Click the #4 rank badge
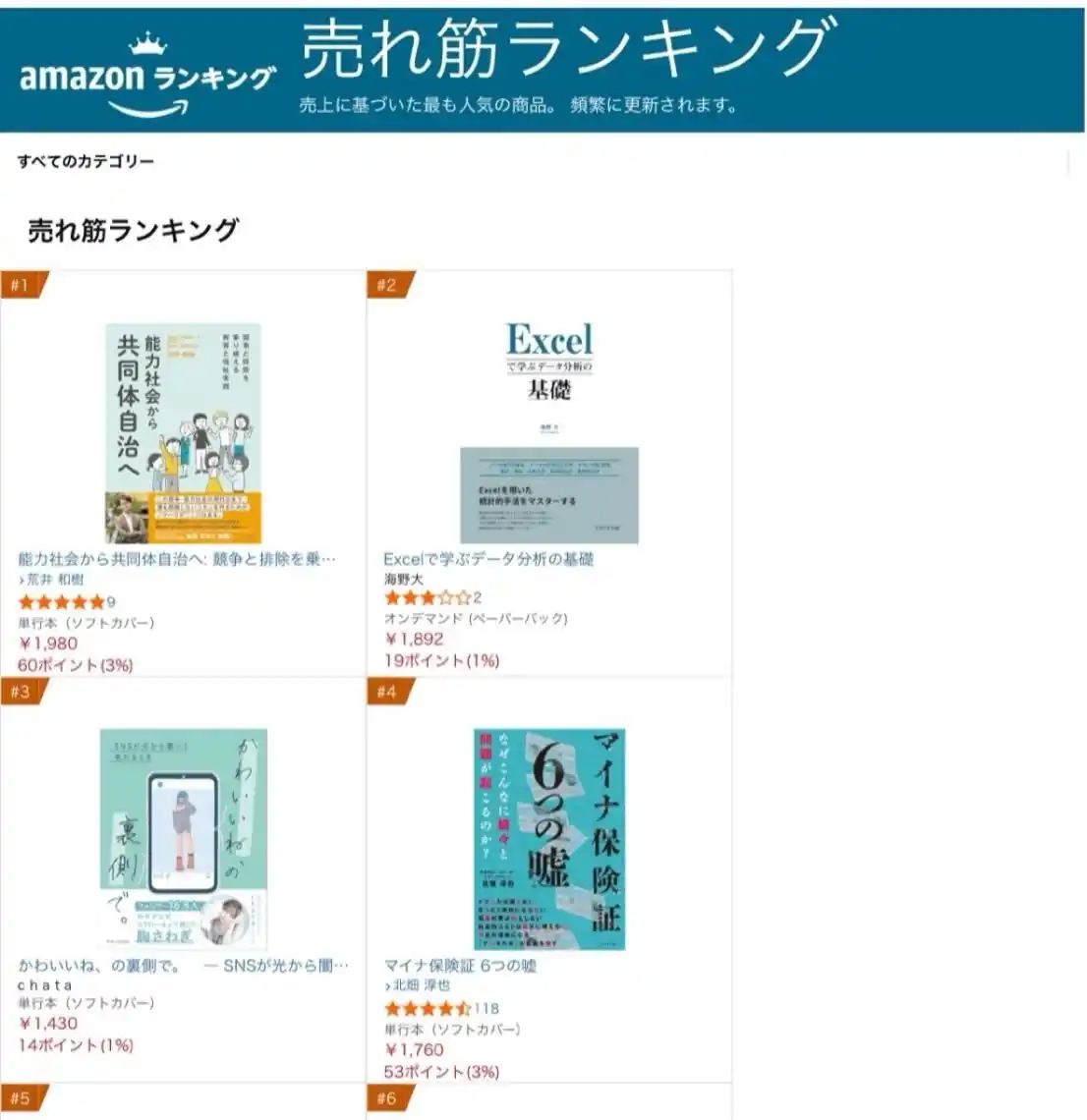Screen dimensions: 1087x1120 point(386,692)
